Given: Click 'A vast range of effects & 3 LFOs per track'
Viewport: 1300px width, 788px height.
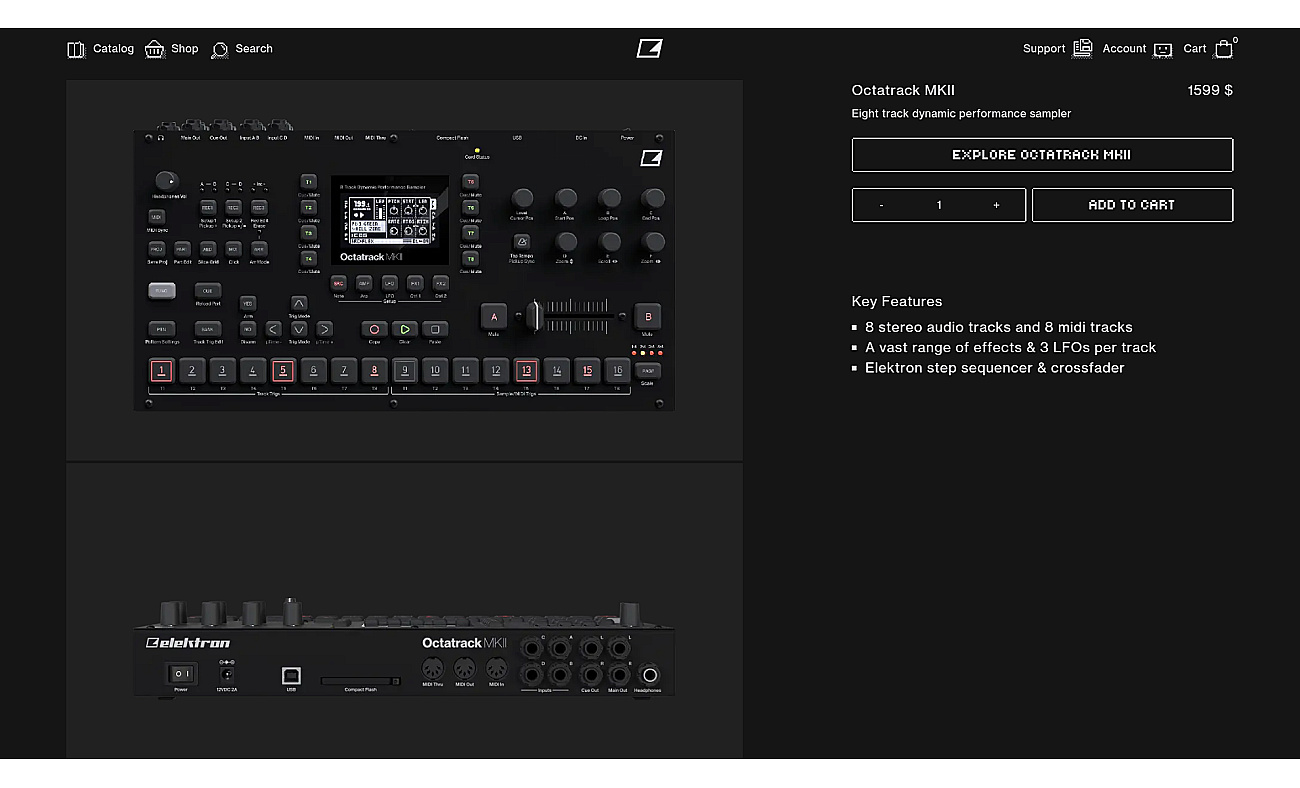Looking at the screenshot, I should coord(1010,347).
